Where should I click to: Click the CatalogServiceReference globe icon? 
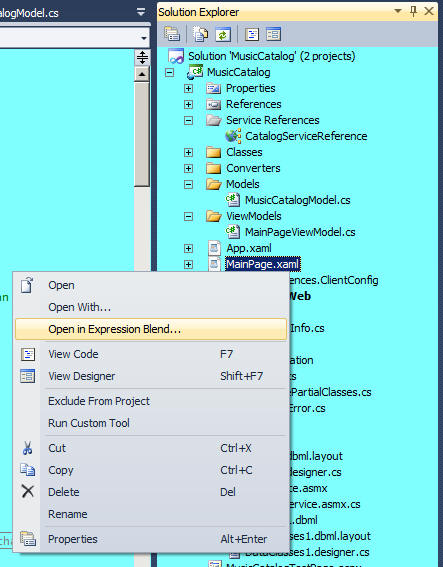[x=233, y=136]
